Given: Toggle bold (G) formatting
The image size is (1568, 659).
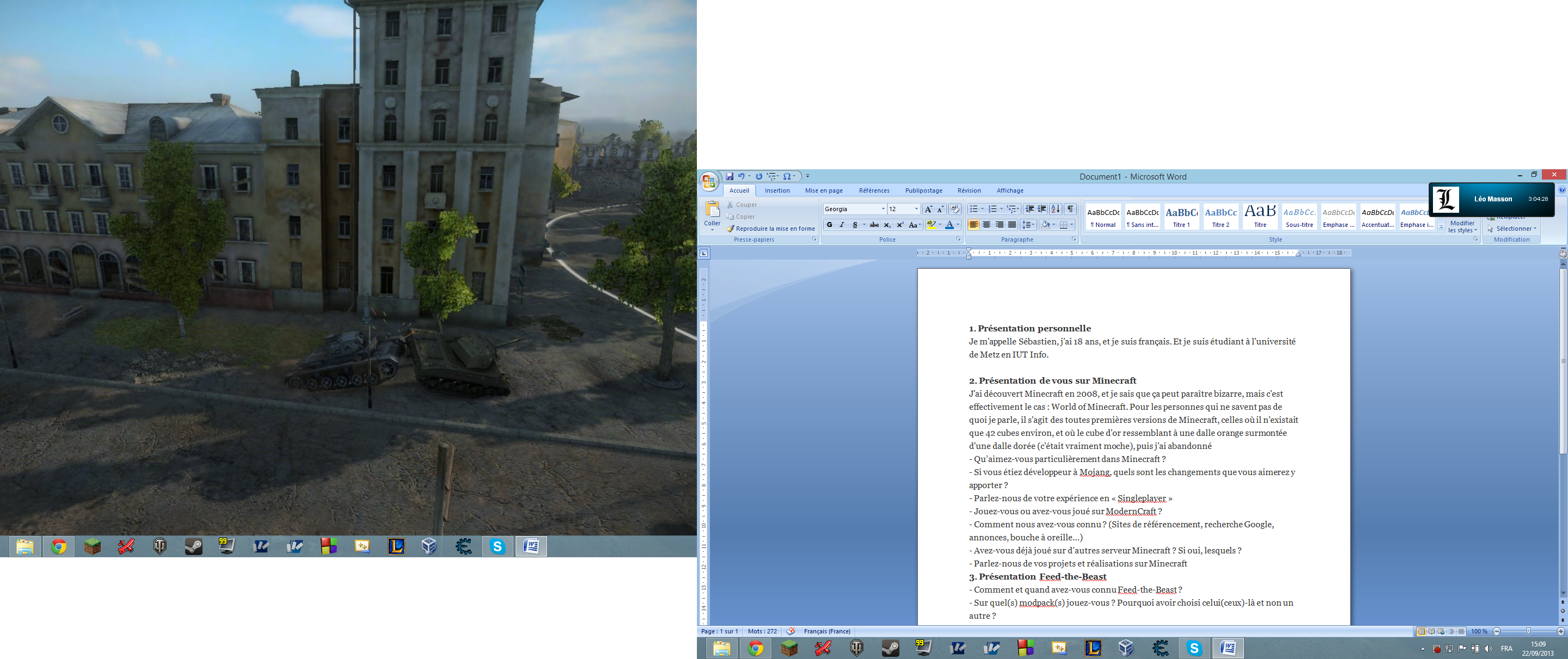Looking at the screenshot, I should coord(829,225).
